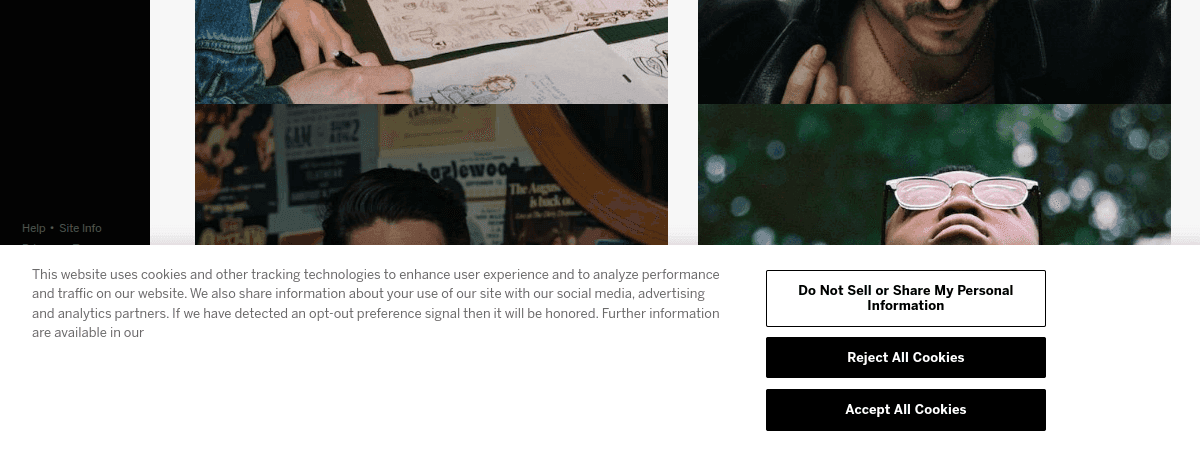Viewport: 1200px width, 450px height.
Task: Open the photo of man before posters
Action: [x=431, y=175]
